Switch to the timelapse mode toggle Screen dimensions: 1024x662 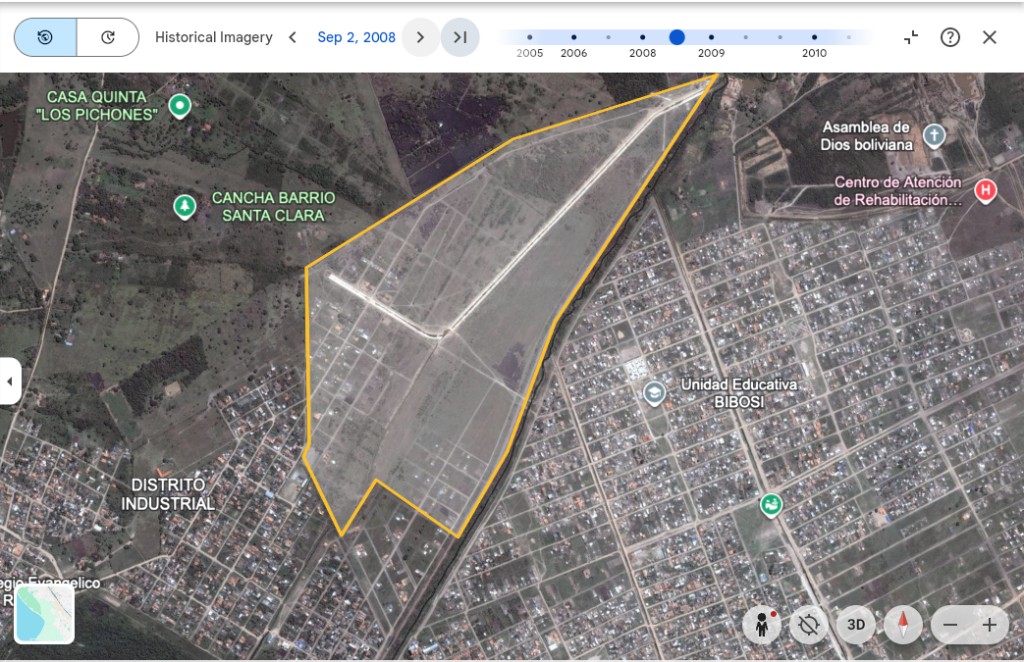[108, 37]
